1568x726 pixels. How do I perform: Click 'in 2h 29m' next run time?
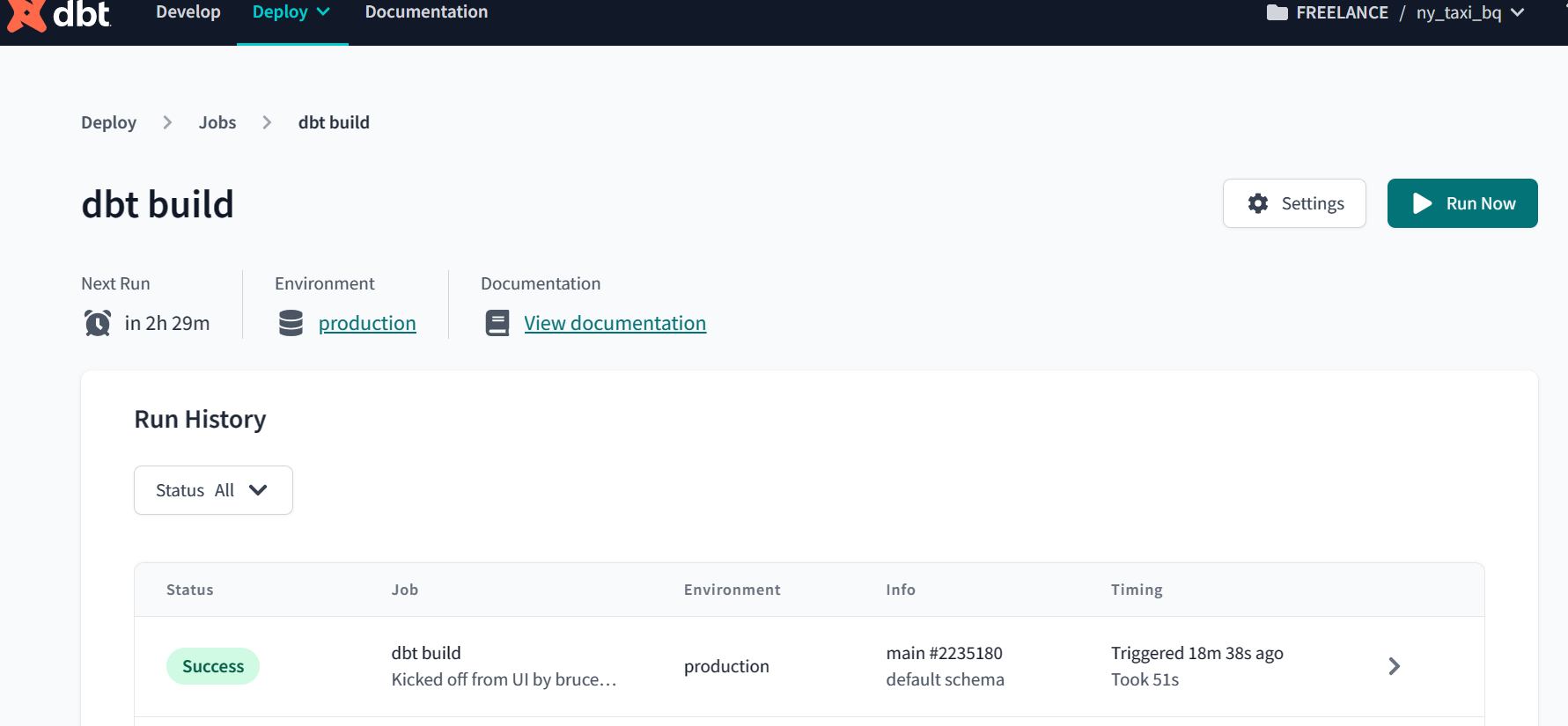point(167,323)
